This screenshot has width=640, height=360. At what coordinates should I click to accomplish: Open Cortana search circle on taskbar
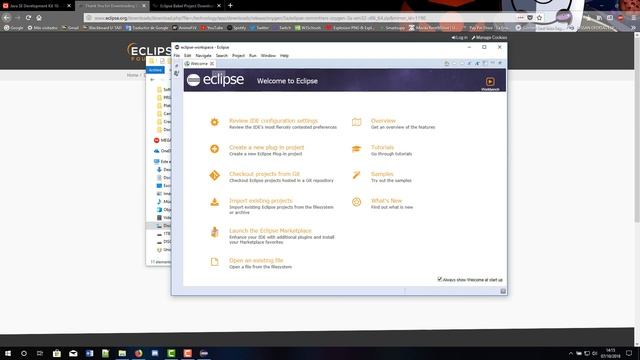[24, 353]
